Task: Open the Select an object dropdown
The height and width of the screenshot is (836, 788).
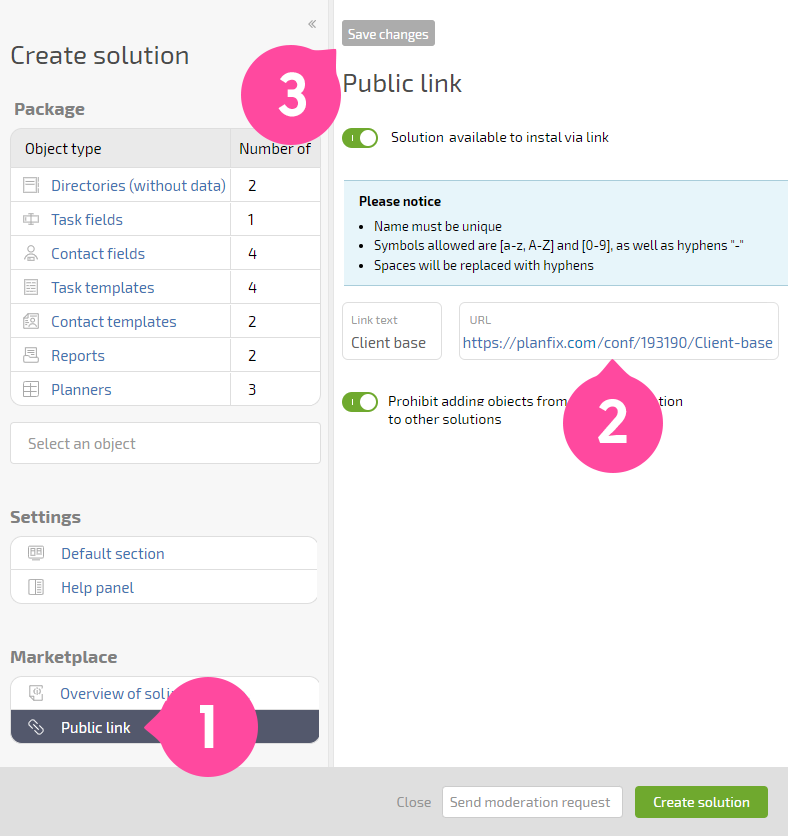Action: 165,443
